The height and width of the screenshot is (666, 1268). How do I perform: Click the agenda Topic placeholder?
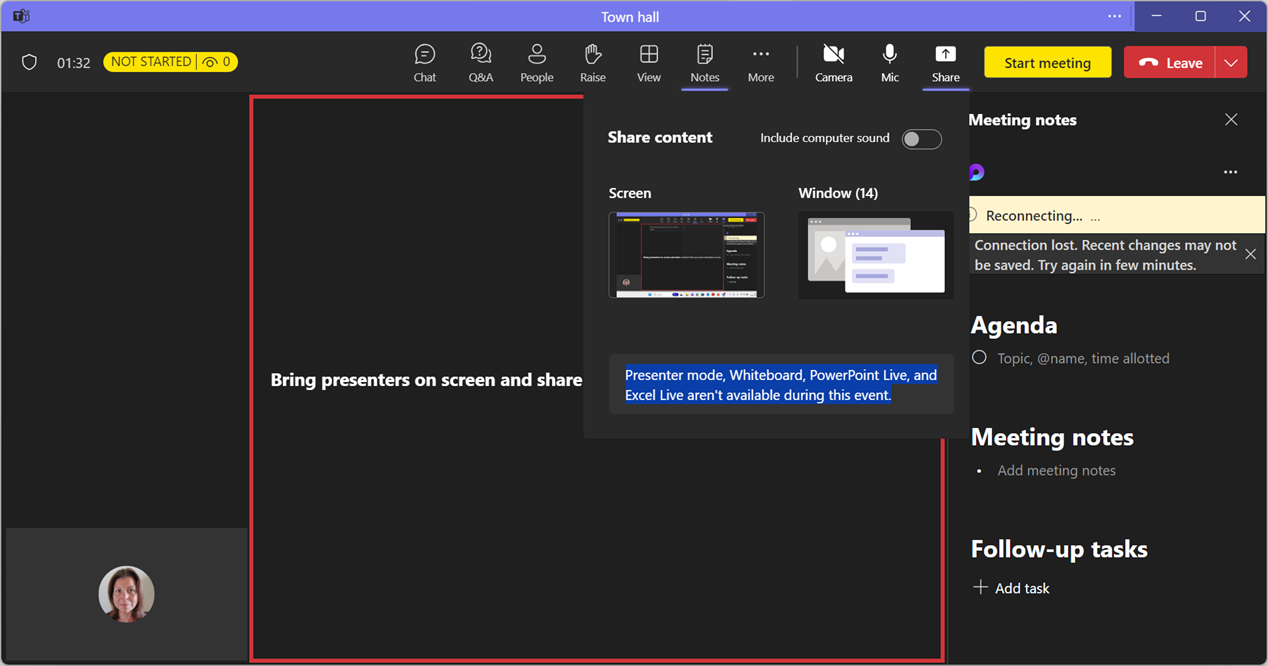[1083, 358]
